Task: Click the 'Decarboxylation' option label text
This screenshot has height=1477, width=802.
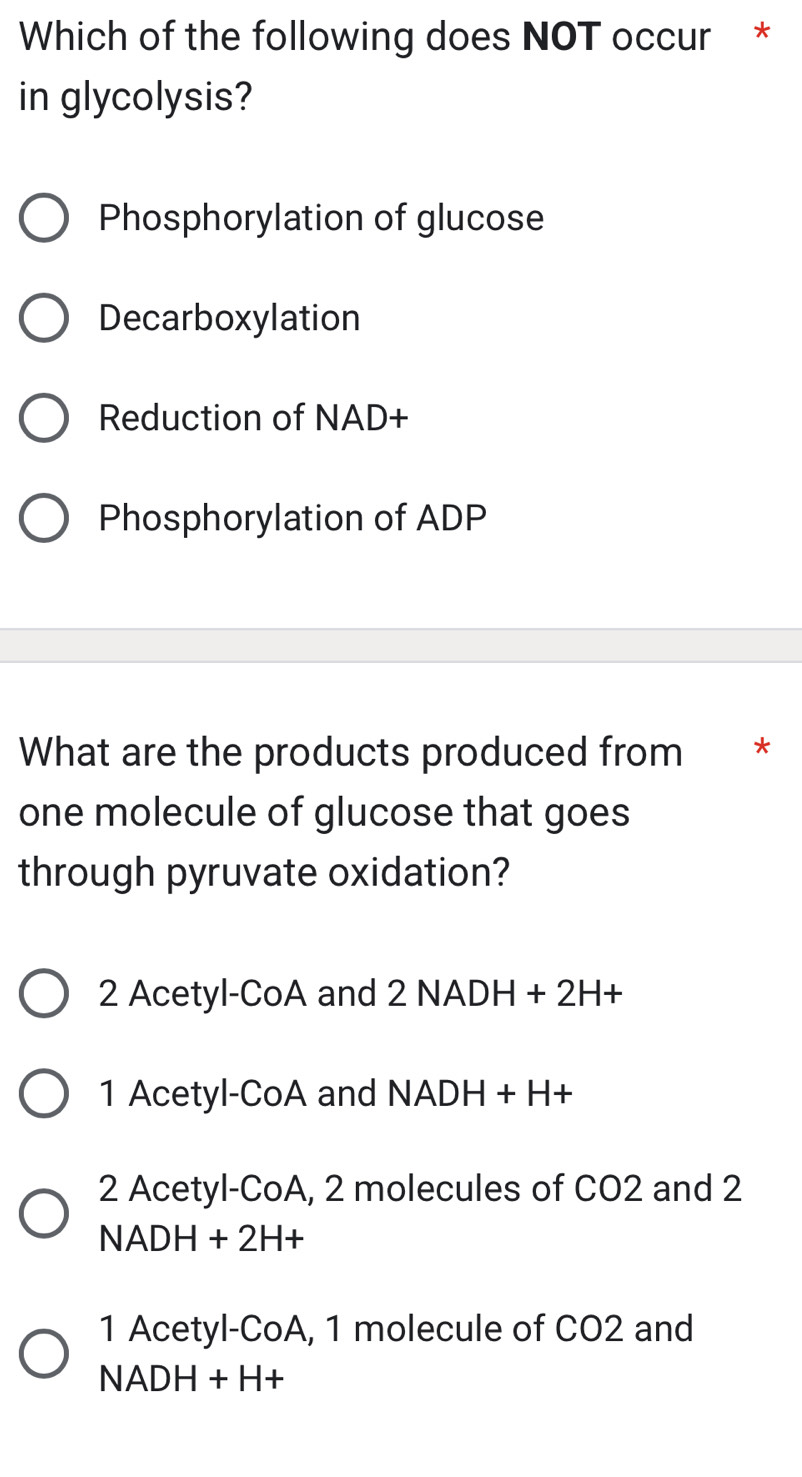Action: click(229, 317)
